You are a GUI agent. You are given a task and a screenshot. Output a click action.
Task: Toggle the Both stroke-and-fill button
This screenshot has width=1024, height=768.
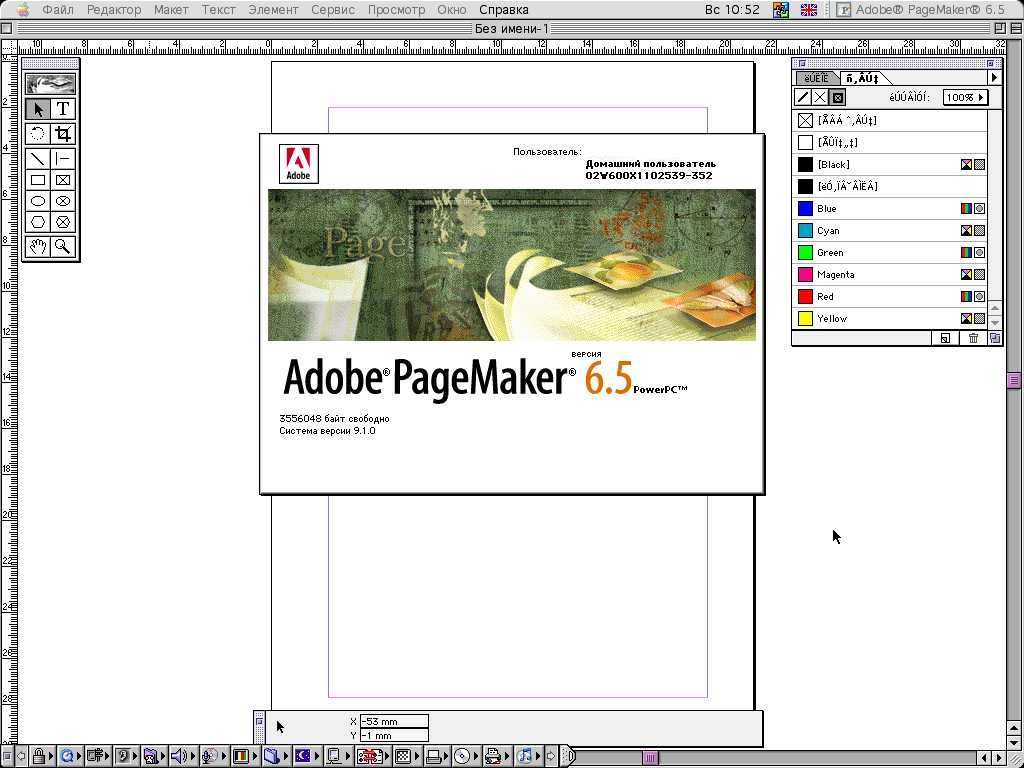(838, 97)
